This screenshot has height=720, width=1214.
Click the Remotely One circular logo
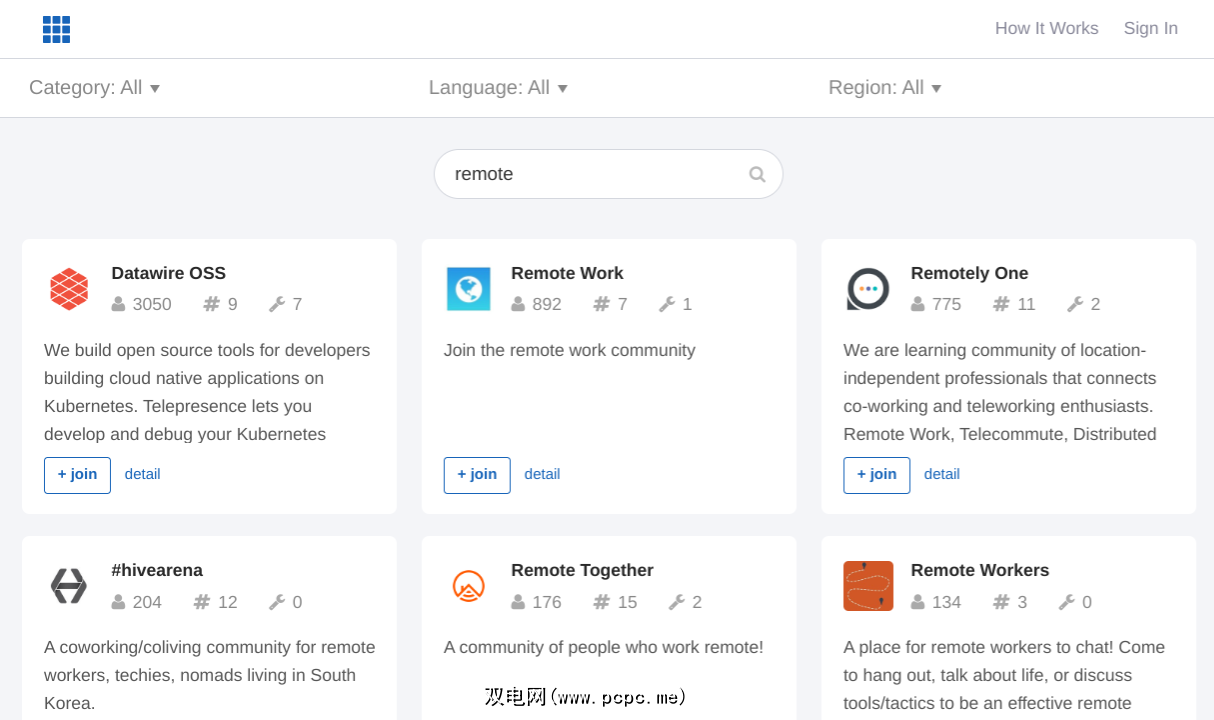pos(868,289)
